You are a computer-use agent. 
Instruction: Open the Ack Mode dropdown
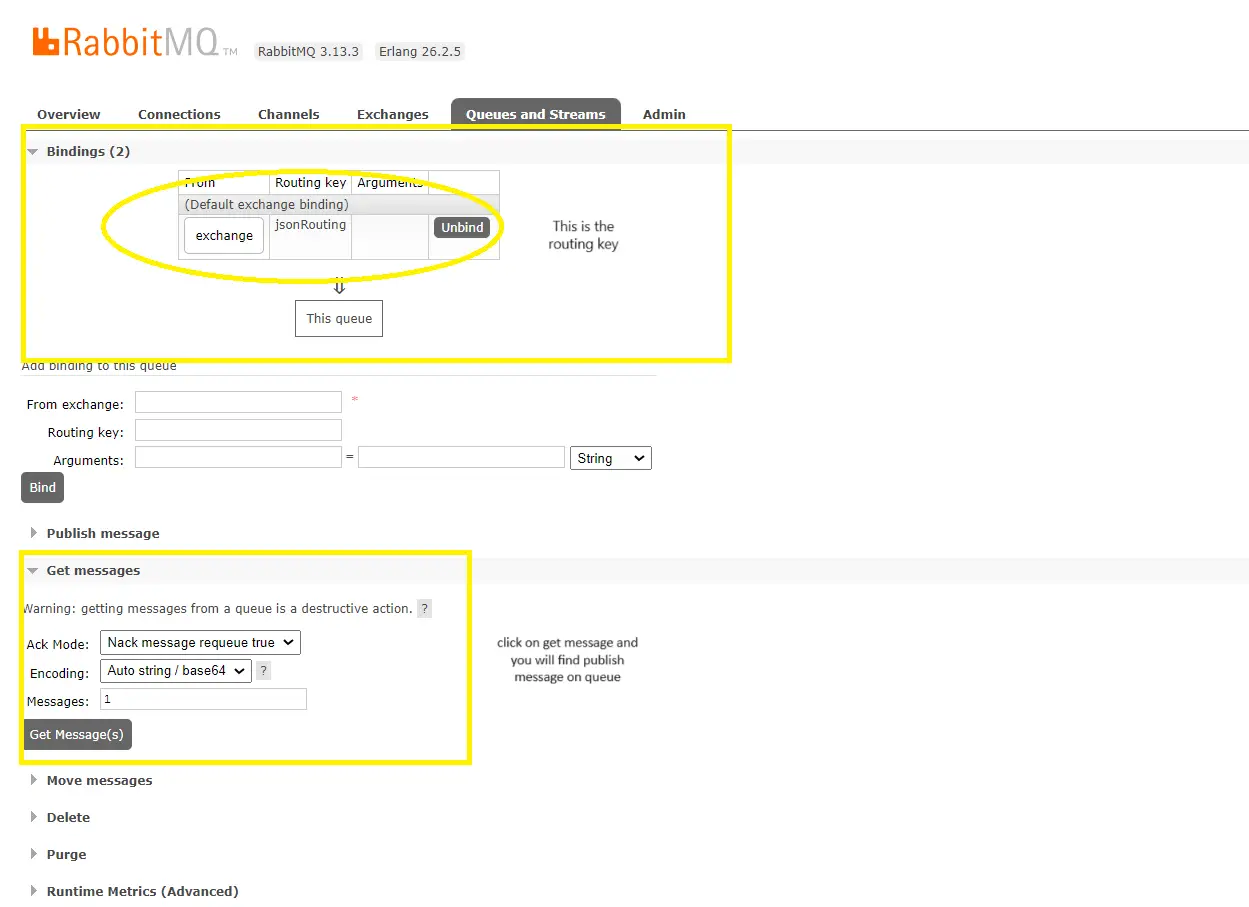tap(200, 643)
